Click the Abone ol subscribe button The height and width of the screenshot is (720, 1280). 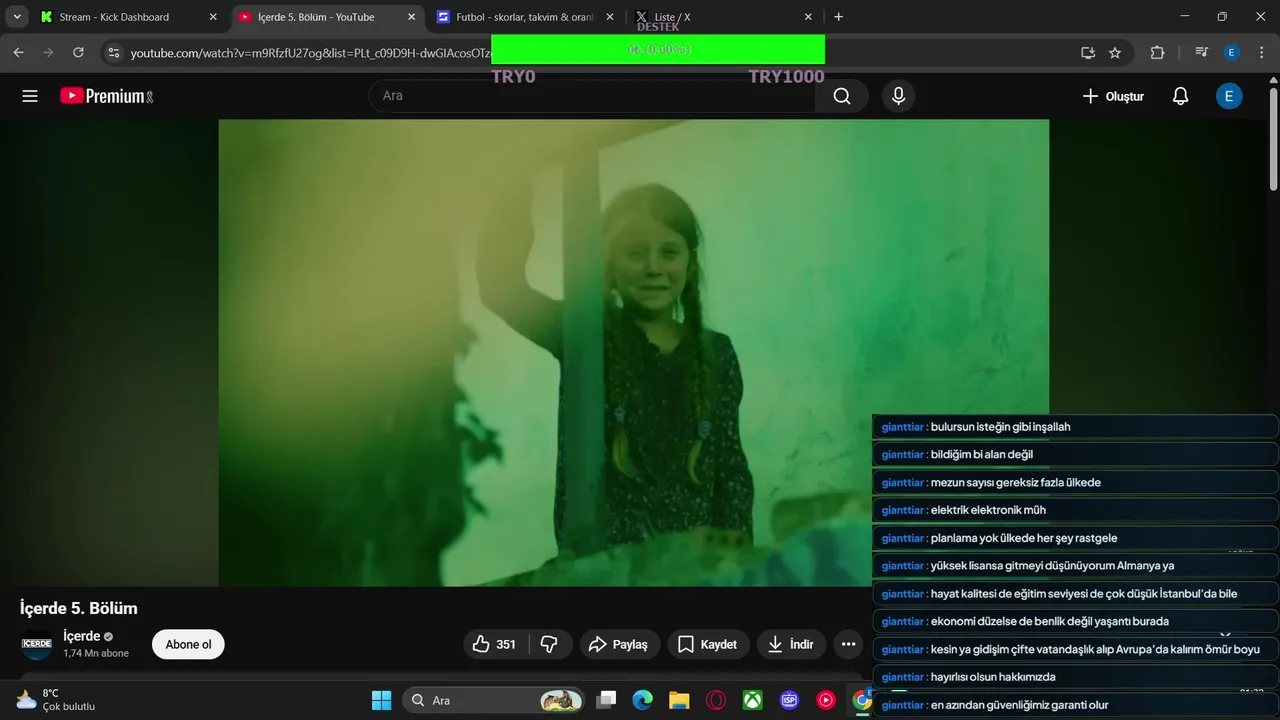pyautogui.click(x=188, y=644)
